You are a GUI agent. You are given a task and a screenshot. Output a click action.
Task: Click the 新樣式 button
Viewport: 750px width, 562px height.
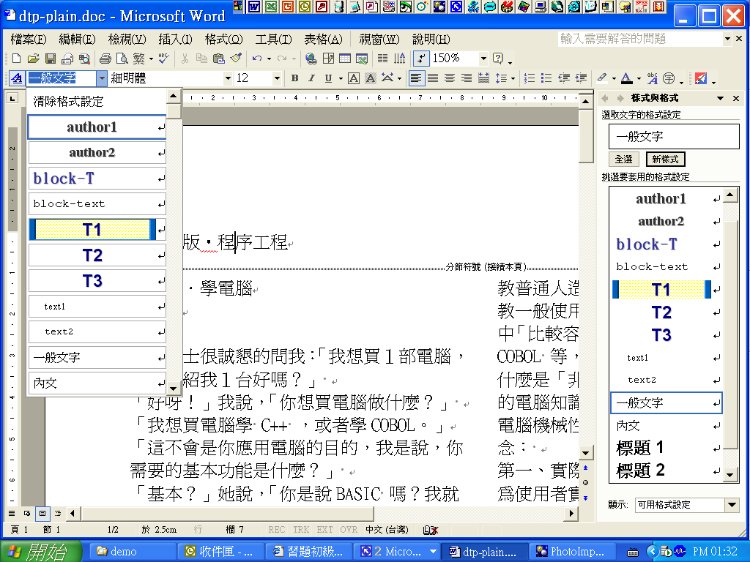coord(665,159)
